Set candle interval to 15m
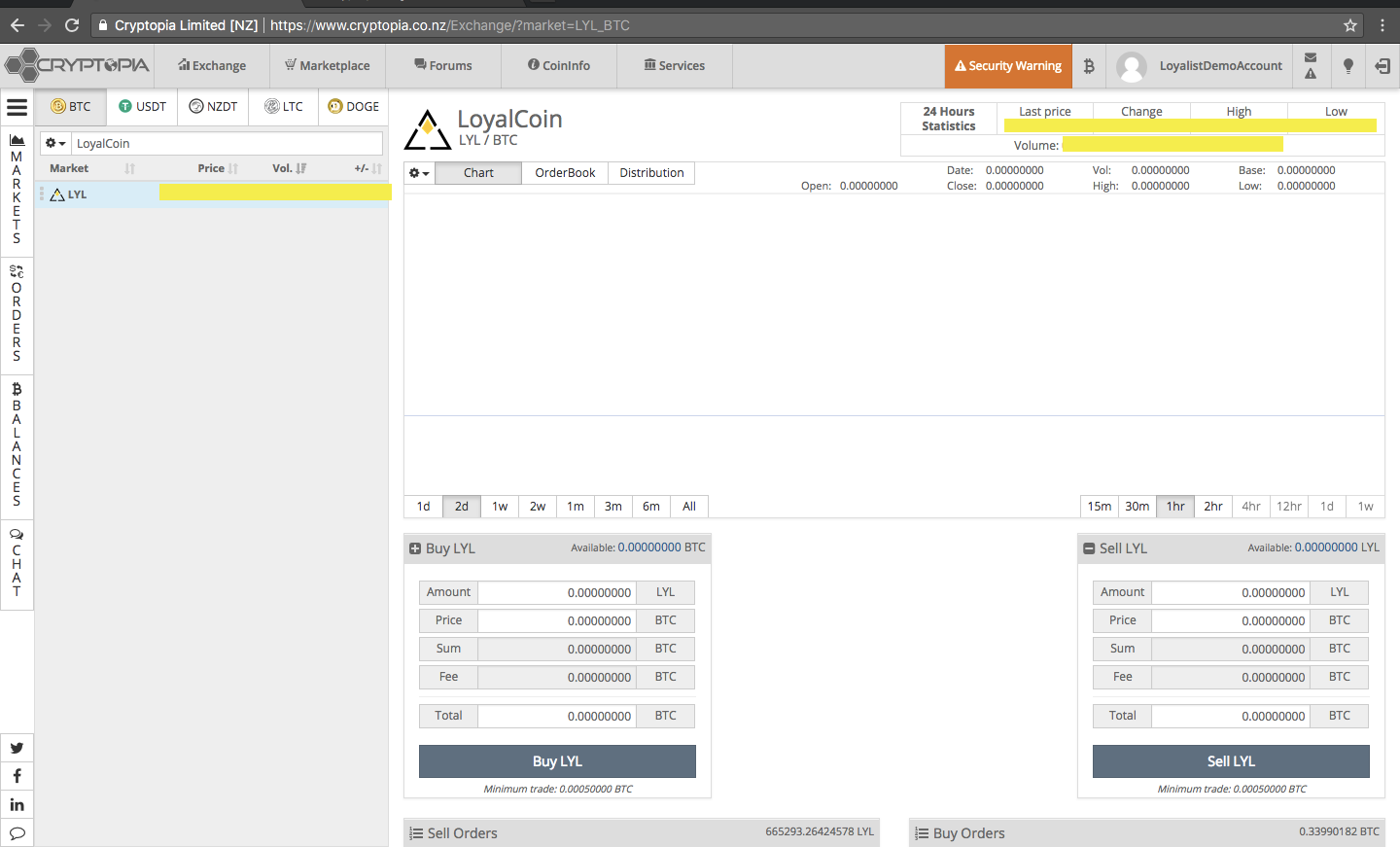 pyautogui.click(x=1100, y=507)
